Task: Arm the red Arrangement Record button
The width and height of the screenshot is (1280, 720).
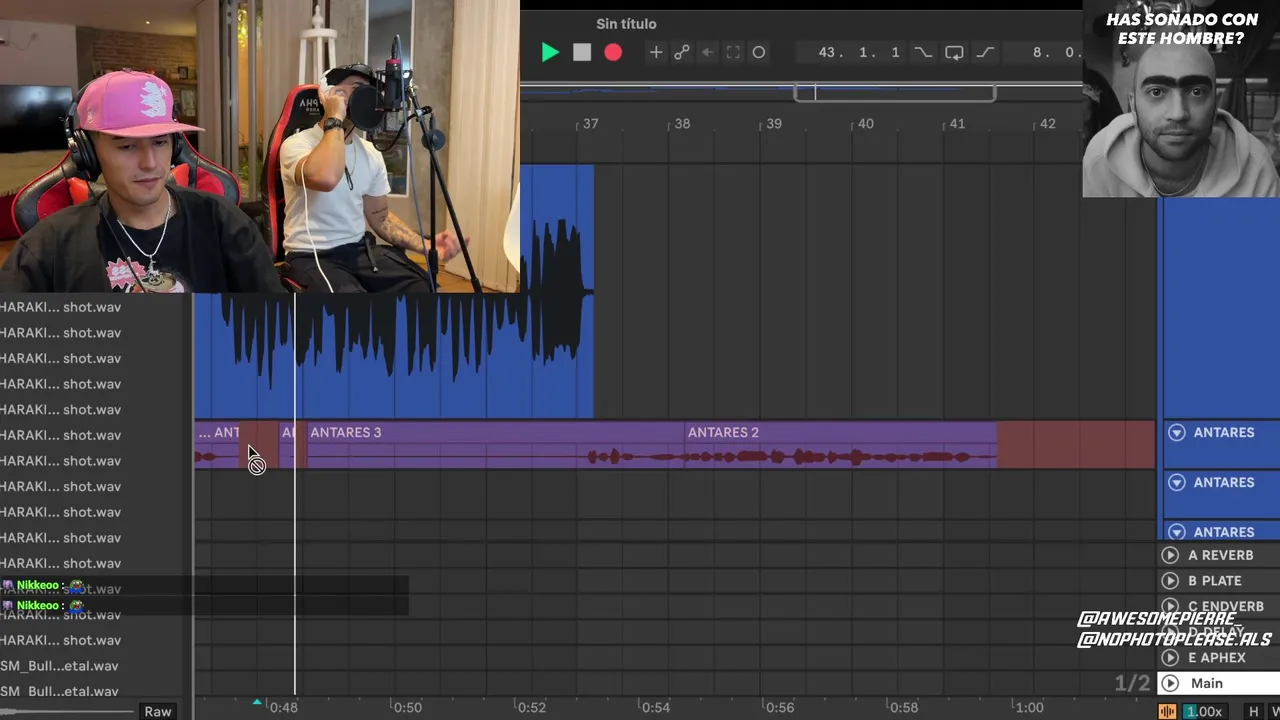Action: pos(613,52)
